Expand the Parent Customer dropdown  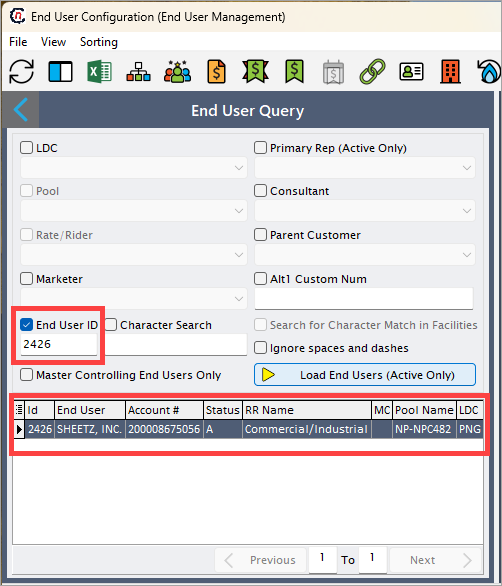(365, 255)
